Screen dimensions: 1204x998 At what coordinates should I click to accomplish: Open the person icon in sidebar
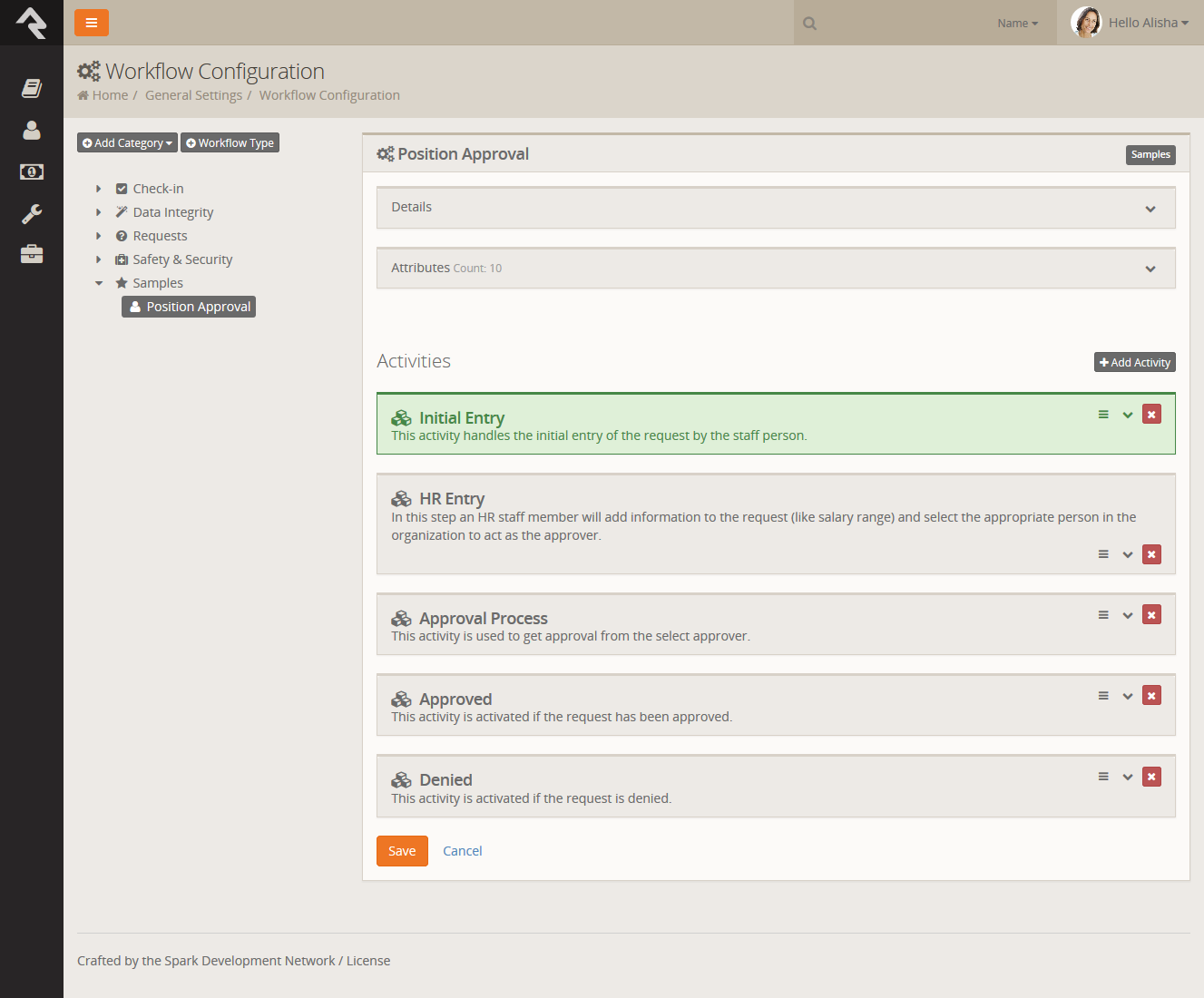pos(32,130)
